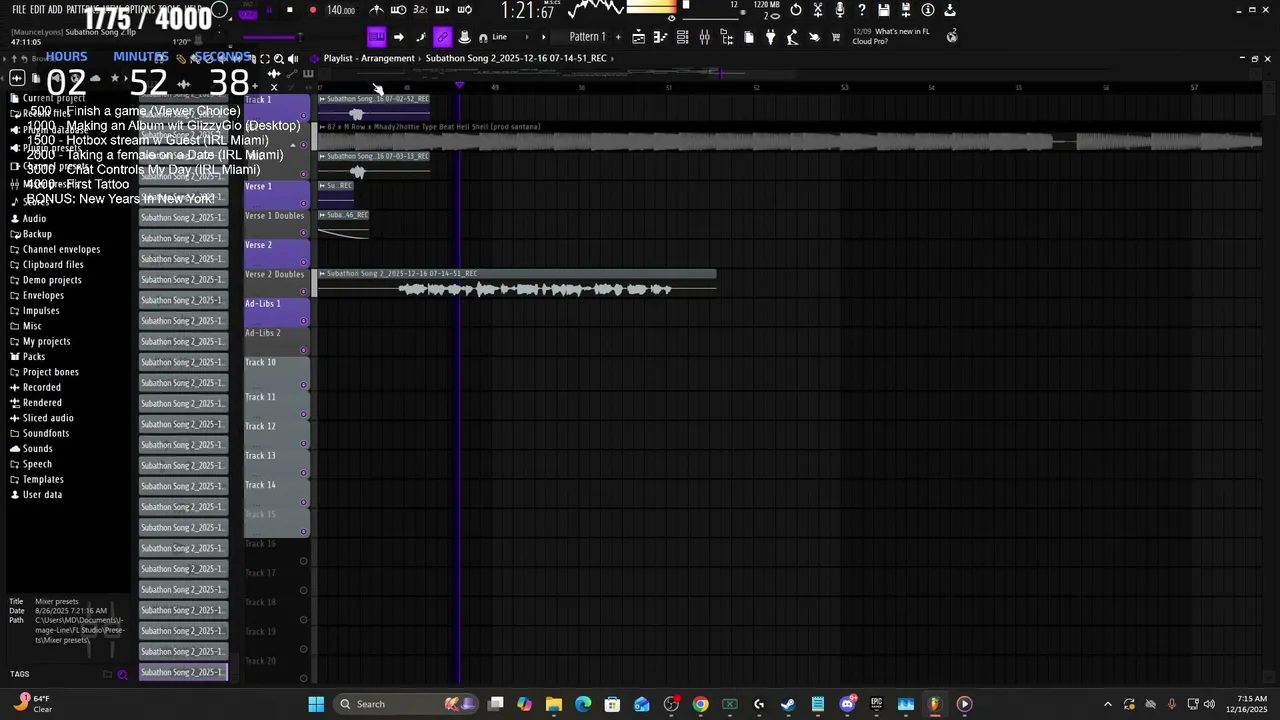Open the My projects folder

(x=46, y=341)
